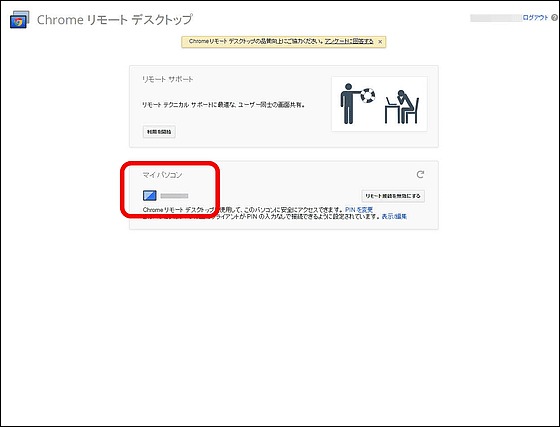Image resolution: width=560 pixels, height=427 pixels.
Task: Click the 利用を開始 button under リモート サポート
Action: [x=159, y=132]
